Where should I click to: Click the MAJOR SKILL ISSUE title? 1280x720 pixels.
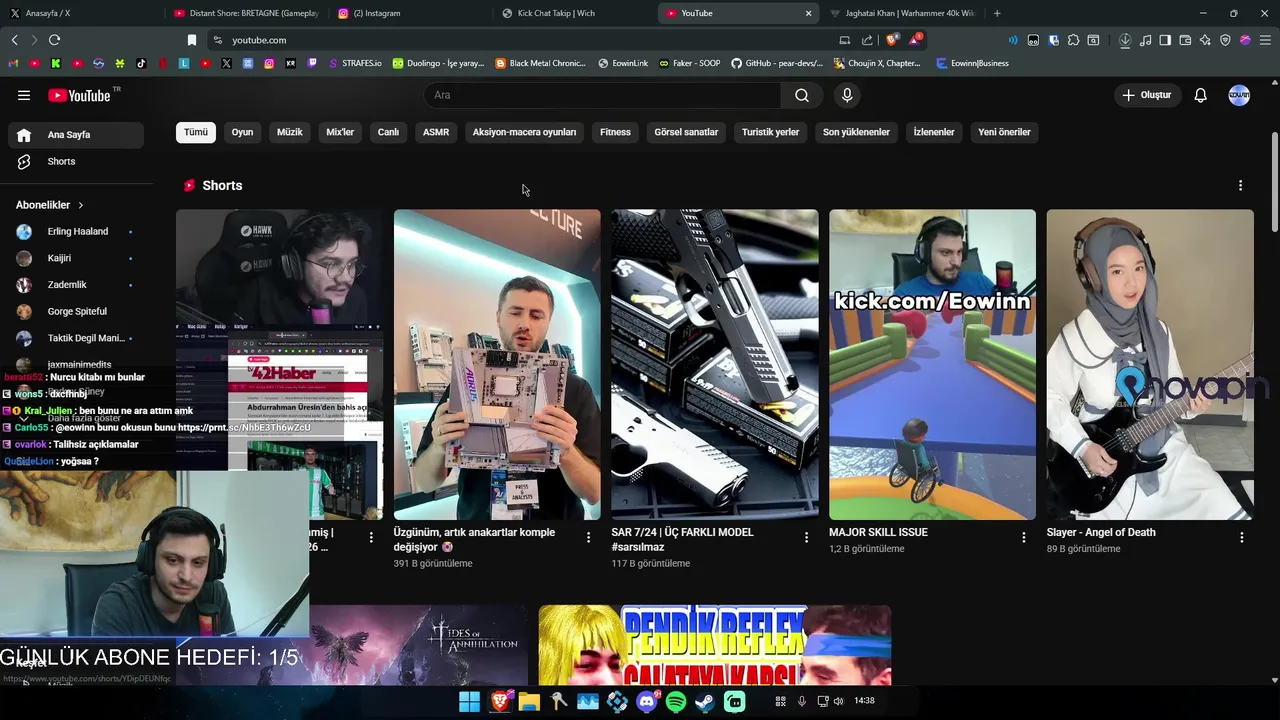tap(878, 533)
